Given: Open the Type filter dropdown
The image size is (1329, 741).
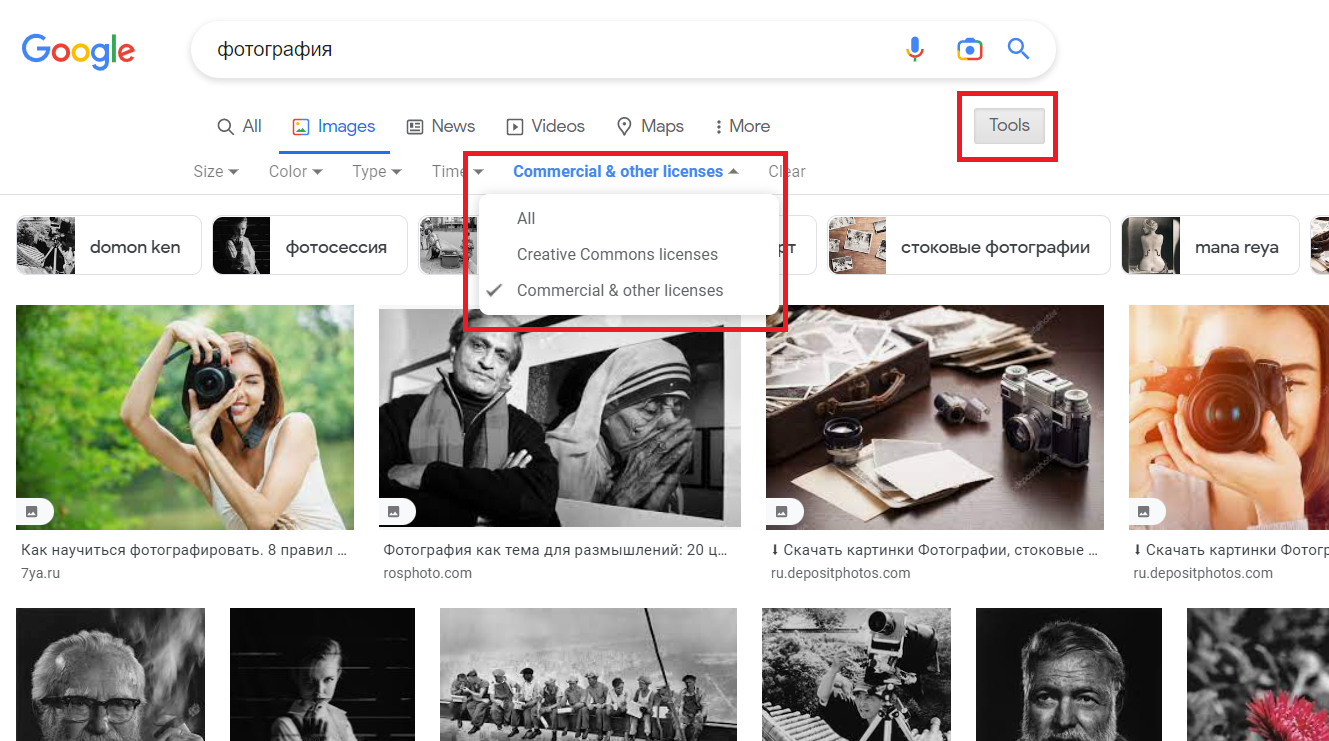Looking at the screenshot, I should pos(376,172).
